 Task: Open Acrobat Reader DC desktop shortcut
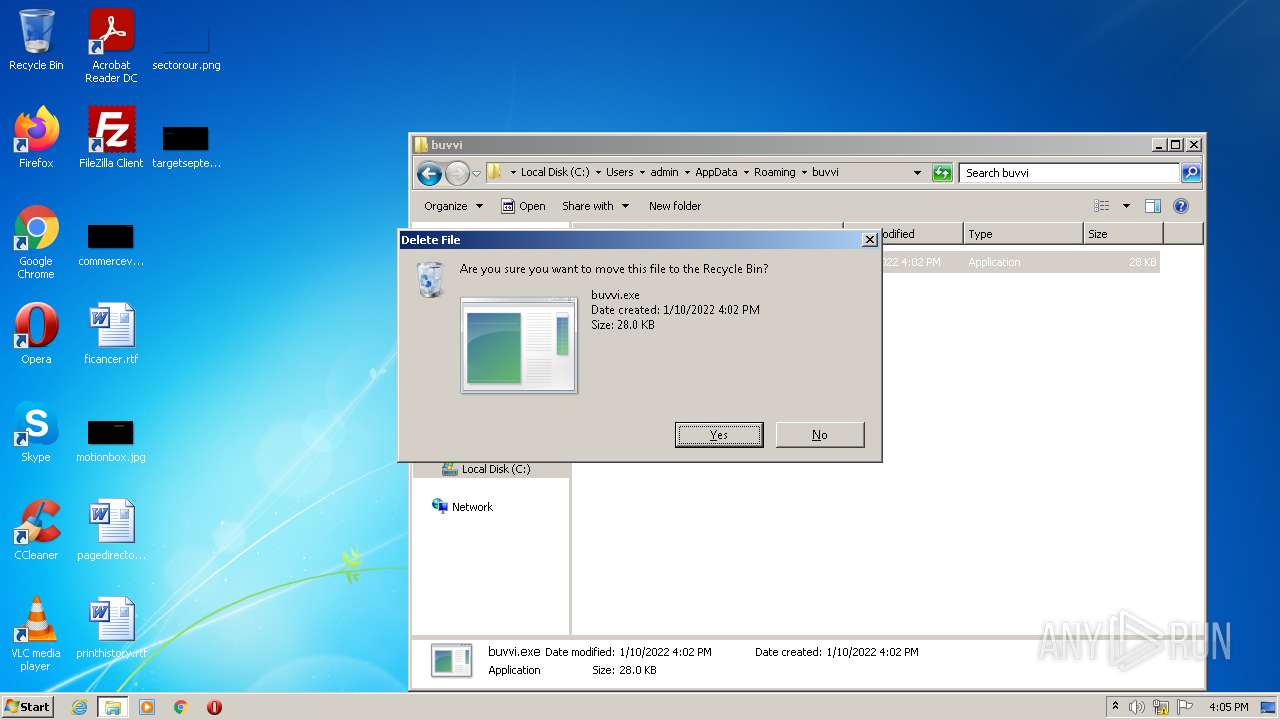111,46
